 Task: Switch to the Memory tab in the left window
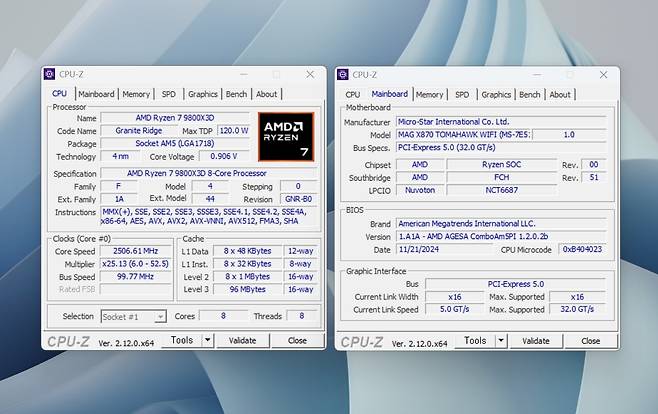tap(136, 95)
